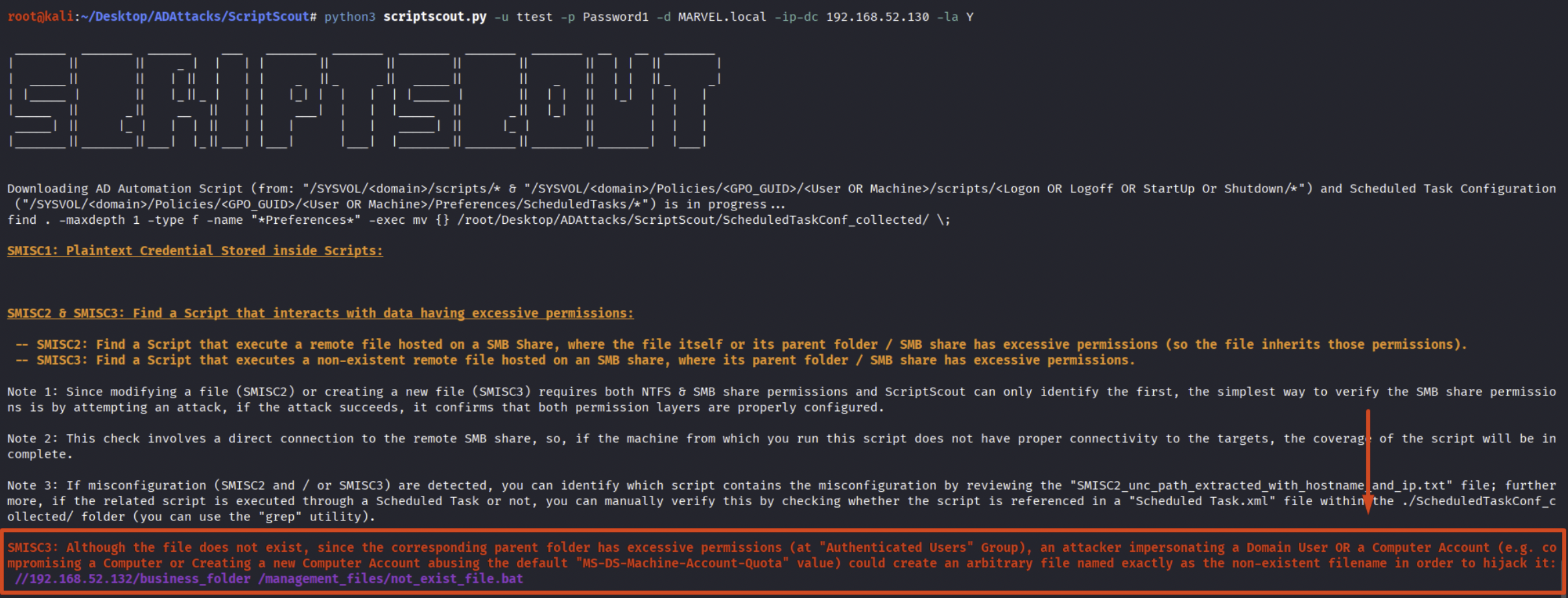
Task: Click the "MS-DS-Machine-Account-Quota" text
Action: tap(681, 563)
